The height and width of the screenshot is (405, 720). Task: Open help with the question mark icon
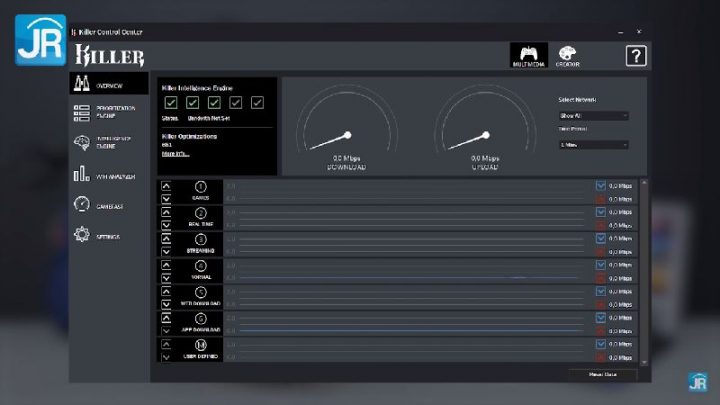pyautogui.click(x=636, y=56)
